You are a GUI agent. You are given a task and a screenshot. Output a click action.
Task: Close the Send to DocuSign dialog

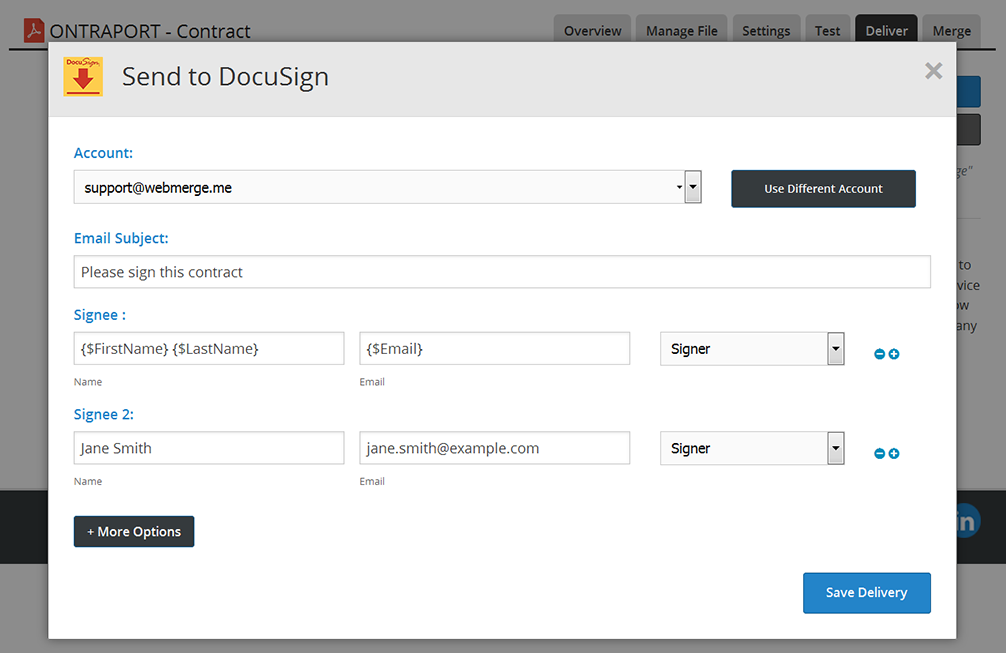click(933, 70)
